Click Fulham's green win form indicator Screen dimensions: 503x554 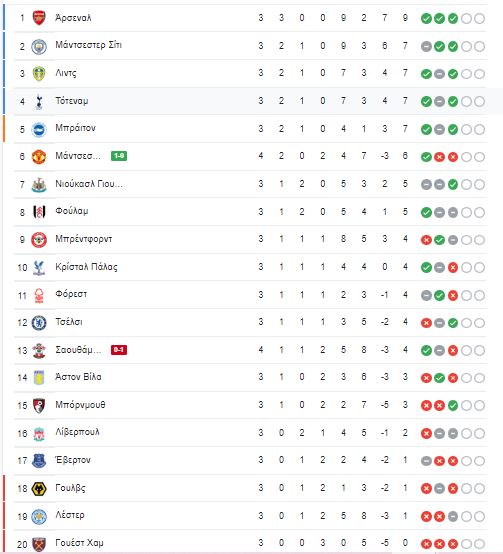pyautogui.click(x=426, y=212)
